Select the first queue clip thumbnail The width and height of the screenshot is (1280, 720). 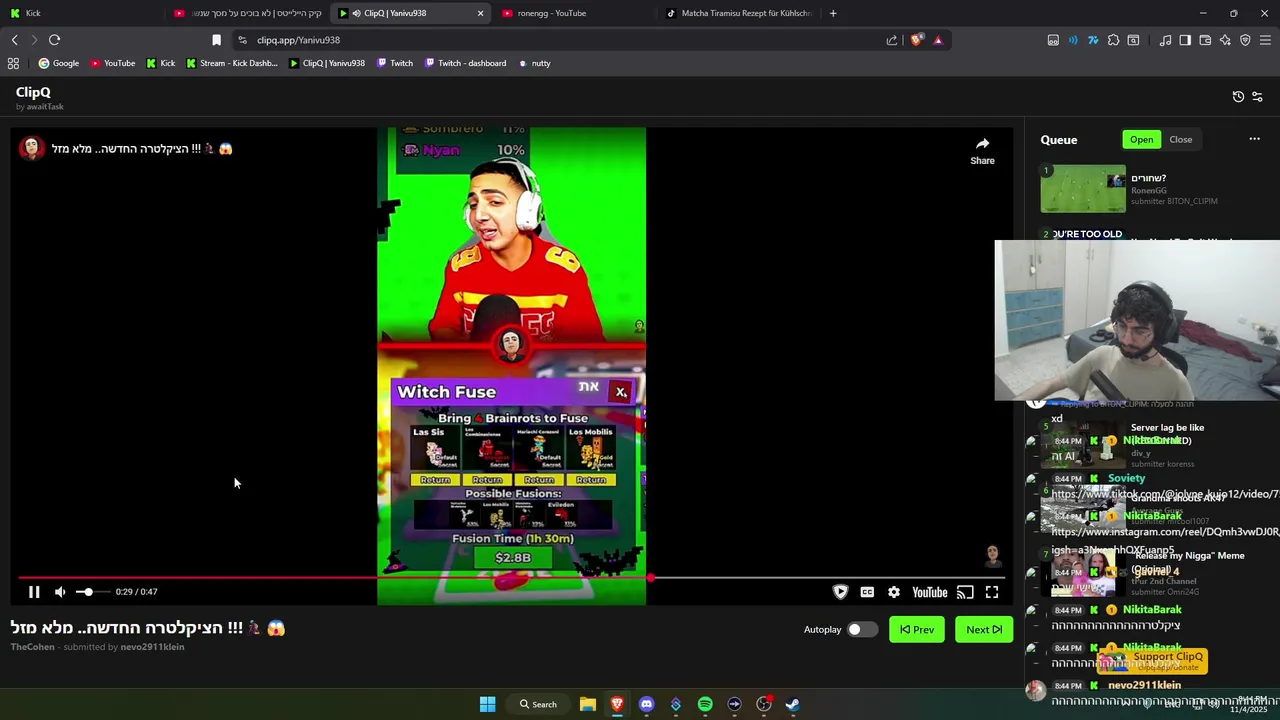click(1083, 189)
